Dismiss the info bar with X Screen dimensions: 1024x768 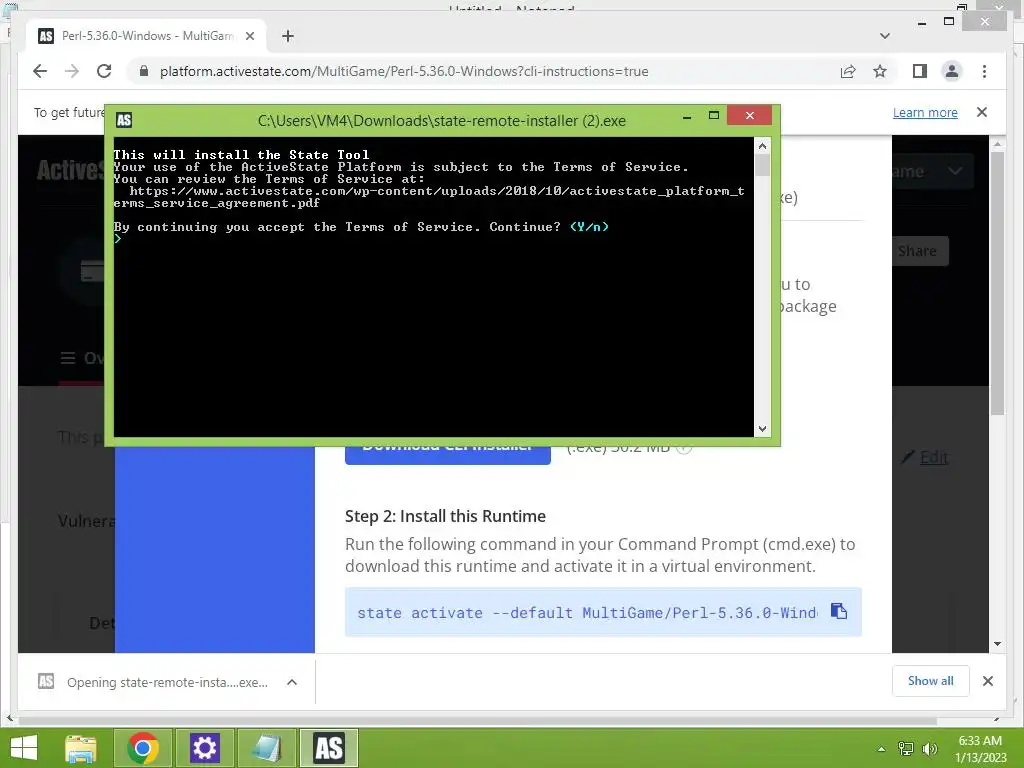pos(982,112)
